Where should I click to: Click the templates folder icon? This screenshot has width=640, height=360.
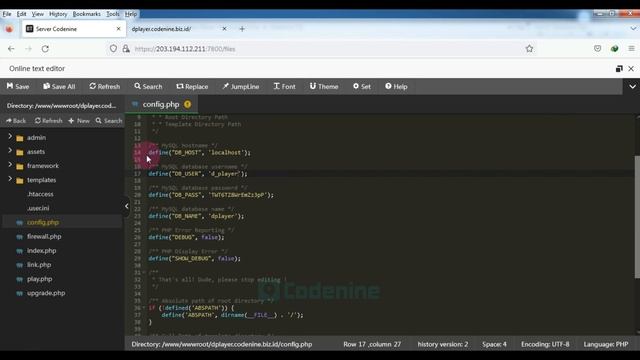coord(20,180)
